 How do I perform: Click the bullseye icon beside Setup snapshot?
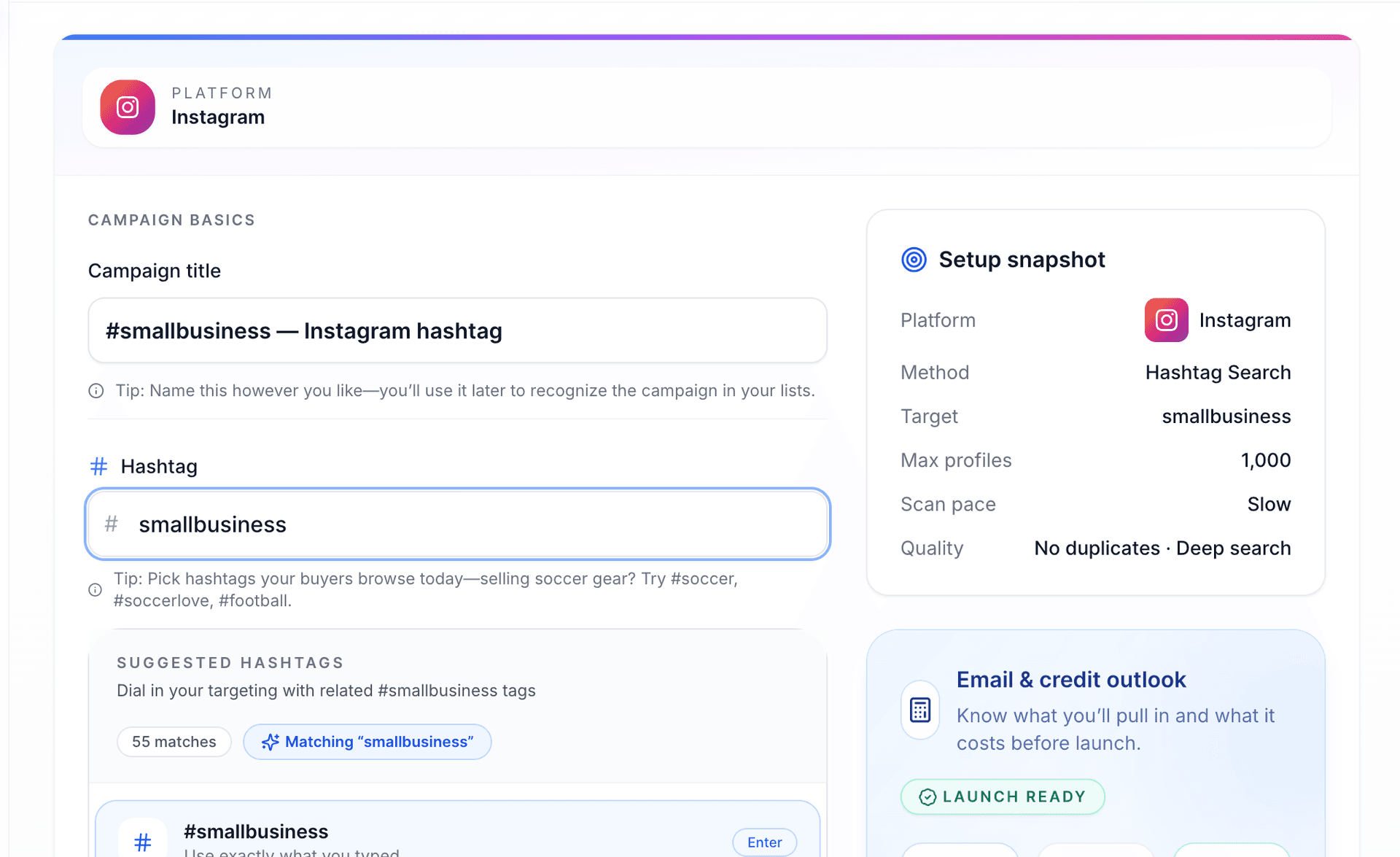coord(914,259)
